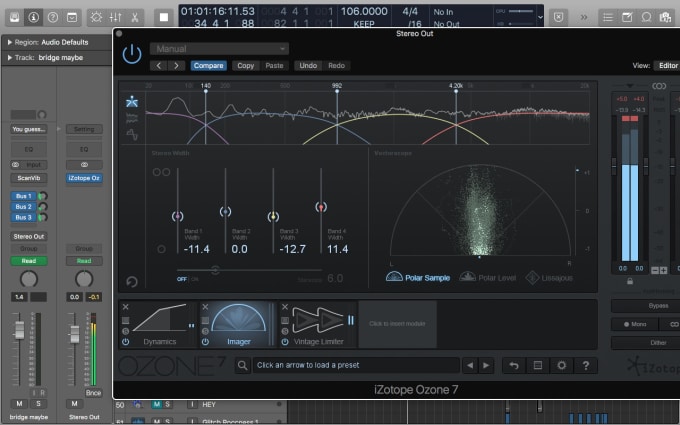Open the Media Browser icon
680x425 pixels.
tap(665, 17)
